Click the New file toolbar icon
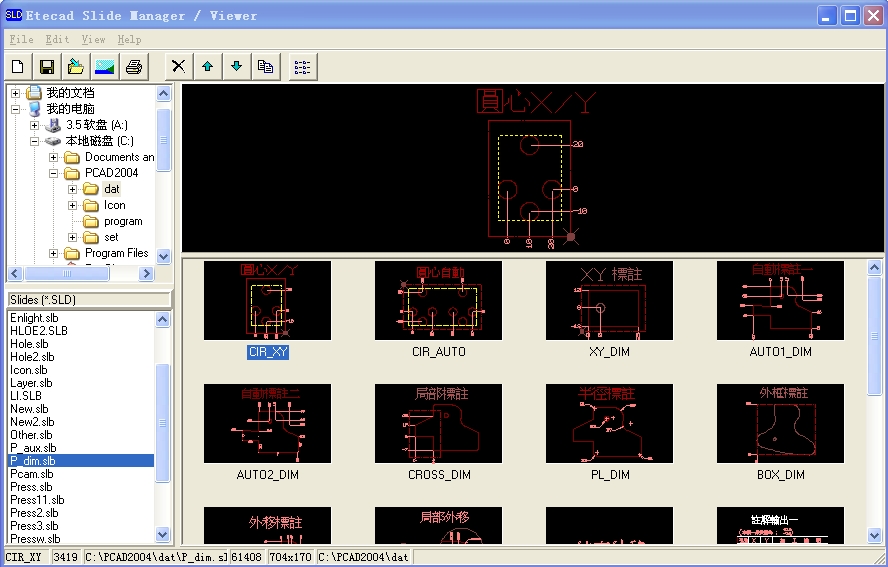 (x=18, y=67)
